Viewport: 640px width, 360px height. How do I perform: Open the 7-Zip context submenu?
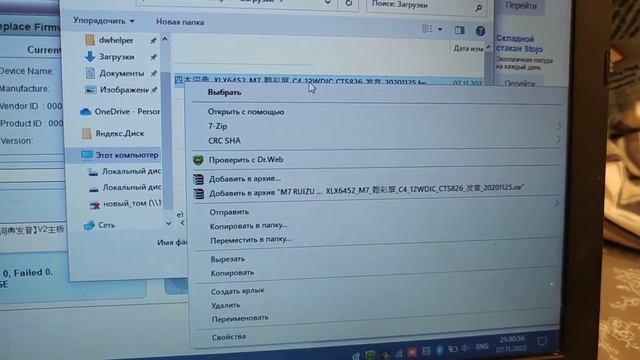coord(218,126)
